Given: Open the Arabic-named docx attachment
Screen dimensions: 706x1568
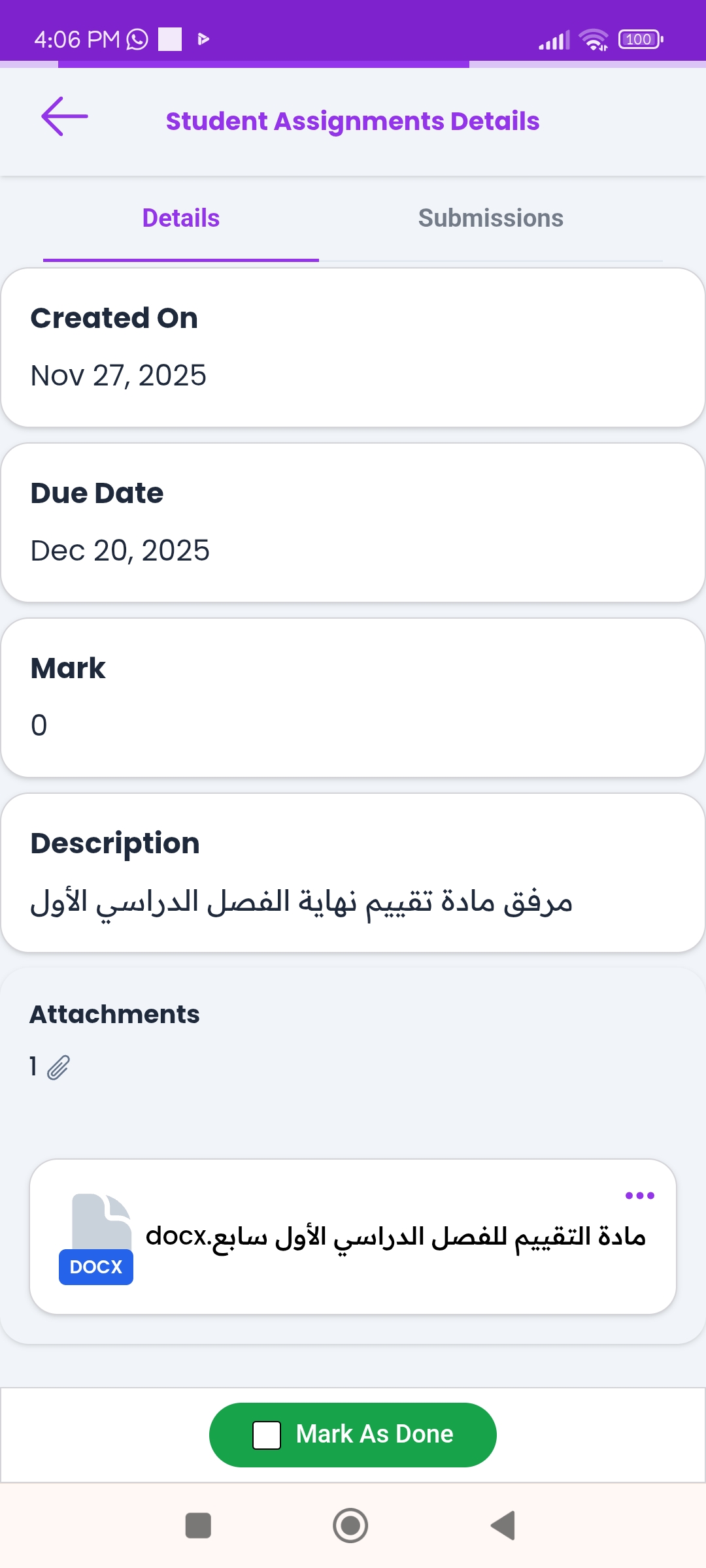Looking at the screenshot, I should (395, 1236).
